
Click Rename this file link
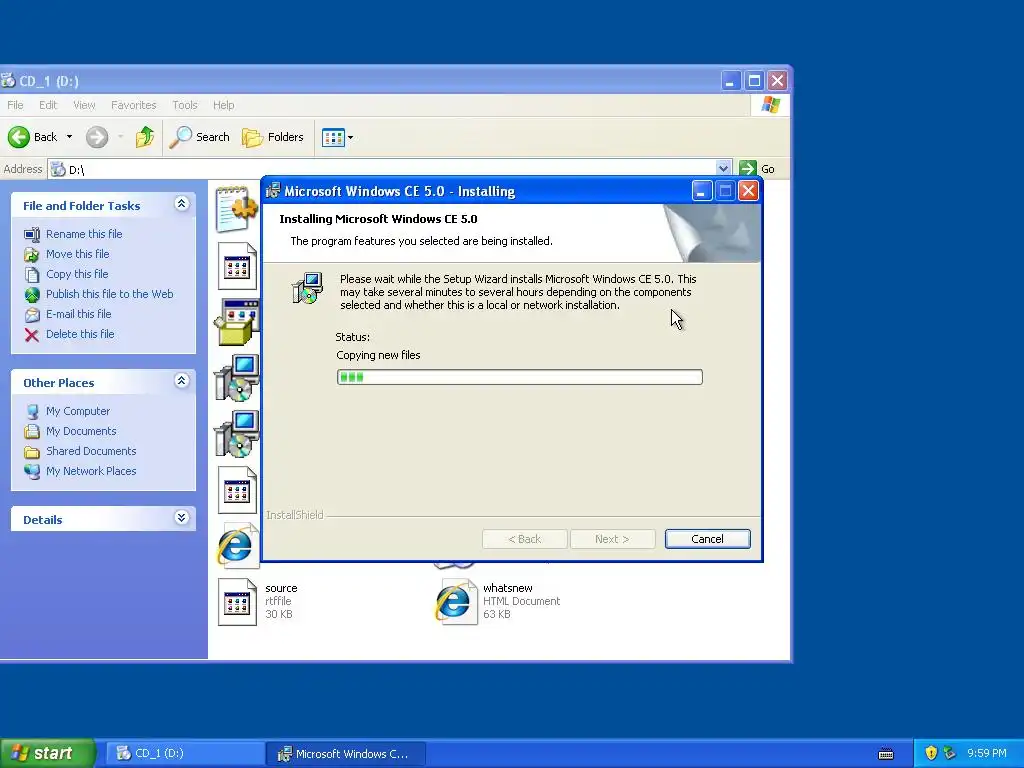(x=84, y=234)
